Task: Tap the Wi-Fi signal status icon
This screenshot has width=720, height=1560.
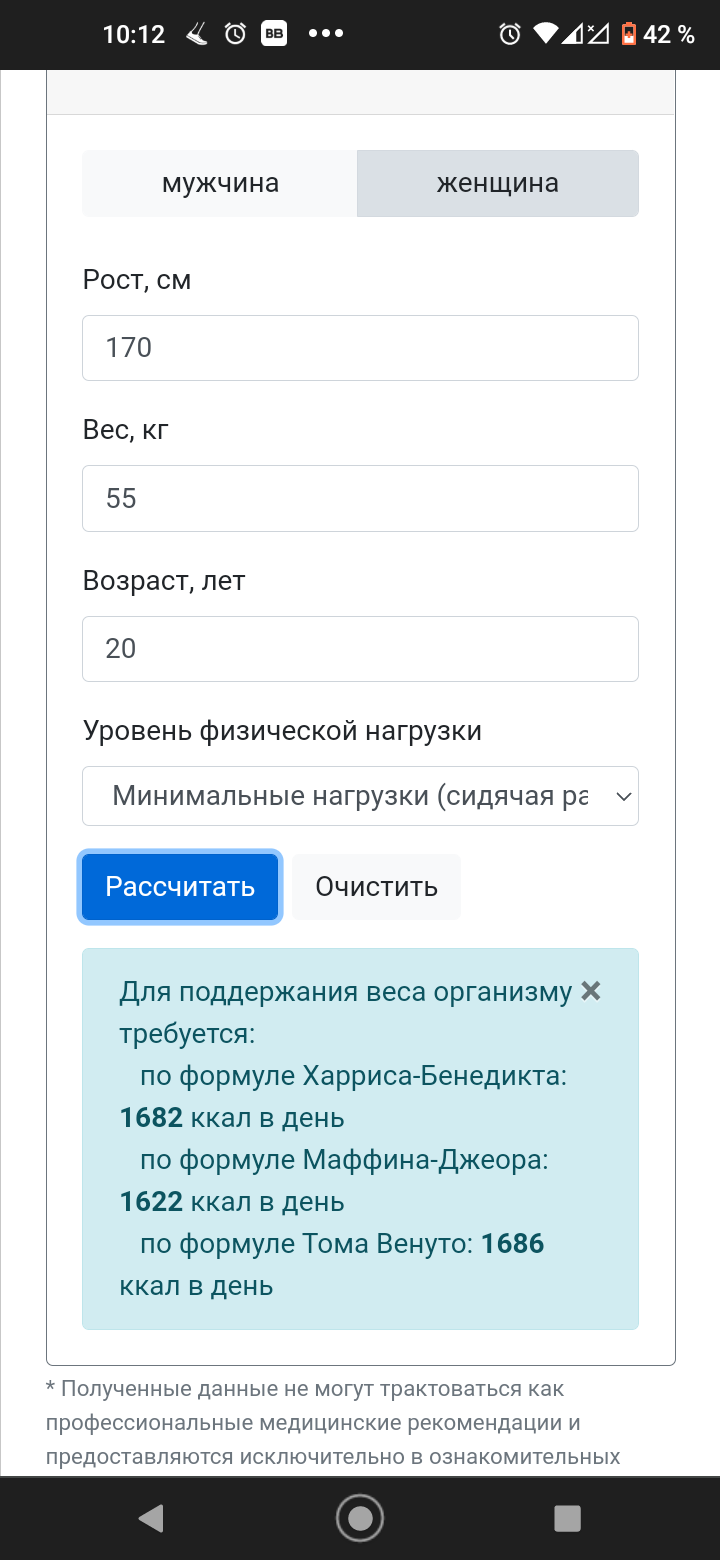Action: [x=545, y=34]
